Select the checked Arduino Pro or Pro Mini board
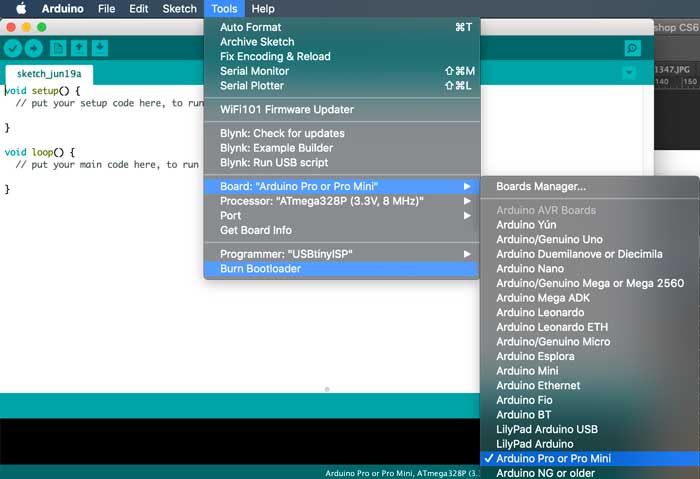Viewport: 700px width, 479px height. pyautogui.click(x=590, y=458)
